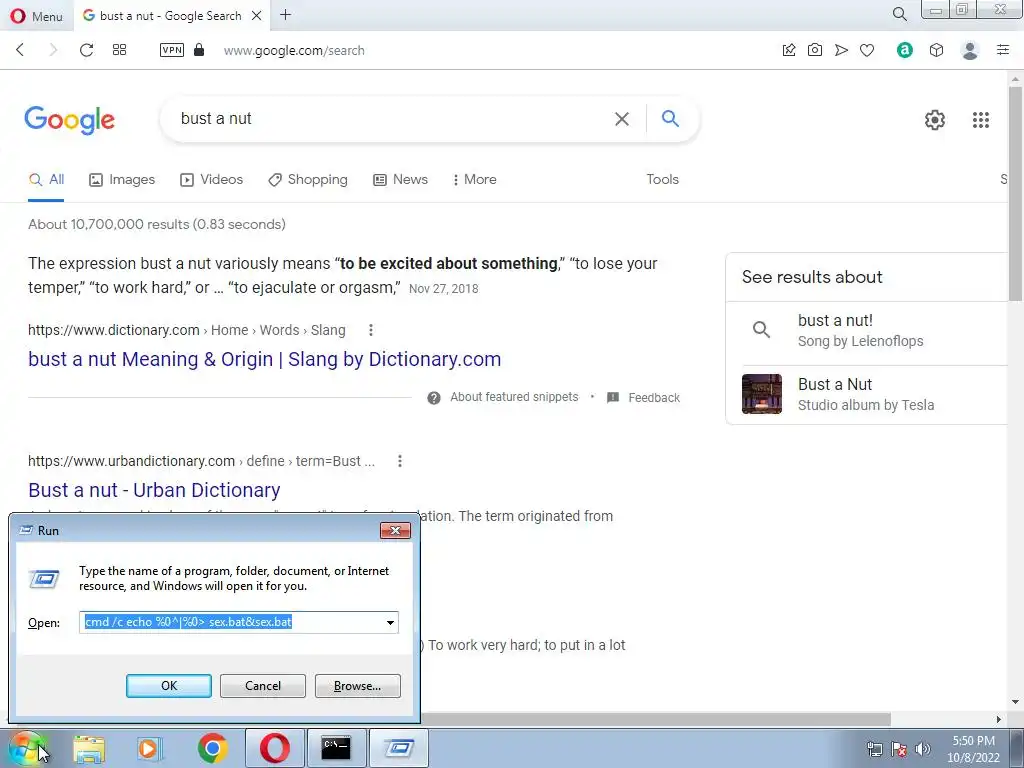Screen dimensions: 1024x768
Task: Switch to the News tab
Action: [400, 180]
